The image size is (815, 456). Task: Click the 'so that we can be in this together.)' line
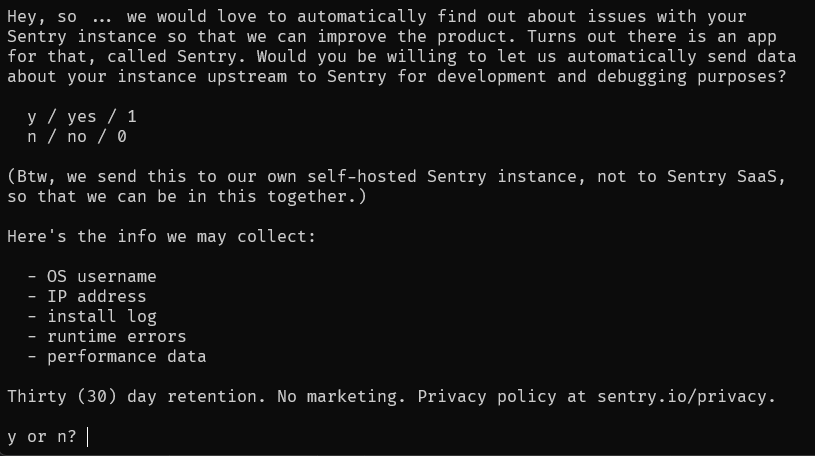coord(187,197)
